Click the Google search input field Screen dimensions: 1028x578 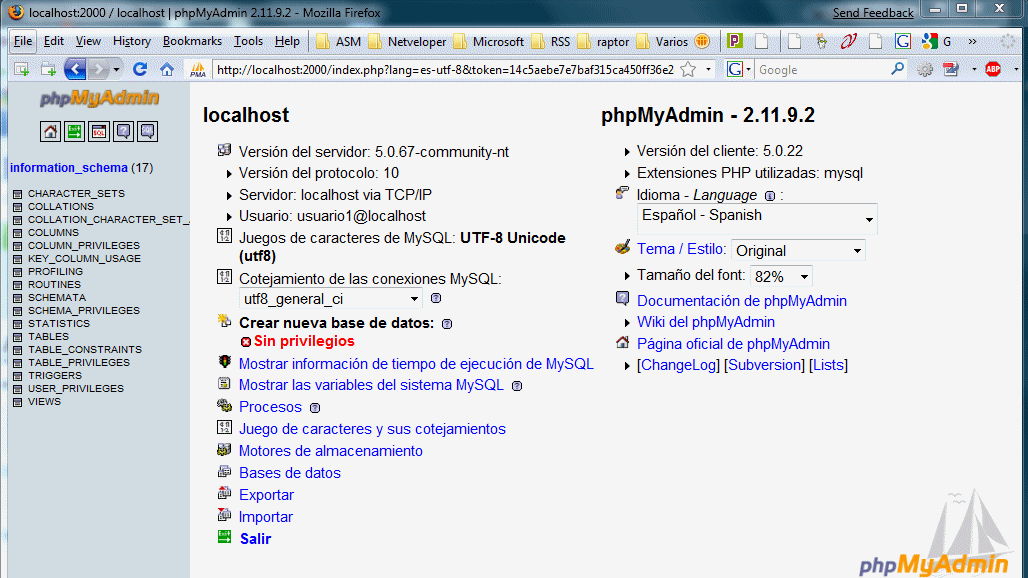click(x=822, y=69)
